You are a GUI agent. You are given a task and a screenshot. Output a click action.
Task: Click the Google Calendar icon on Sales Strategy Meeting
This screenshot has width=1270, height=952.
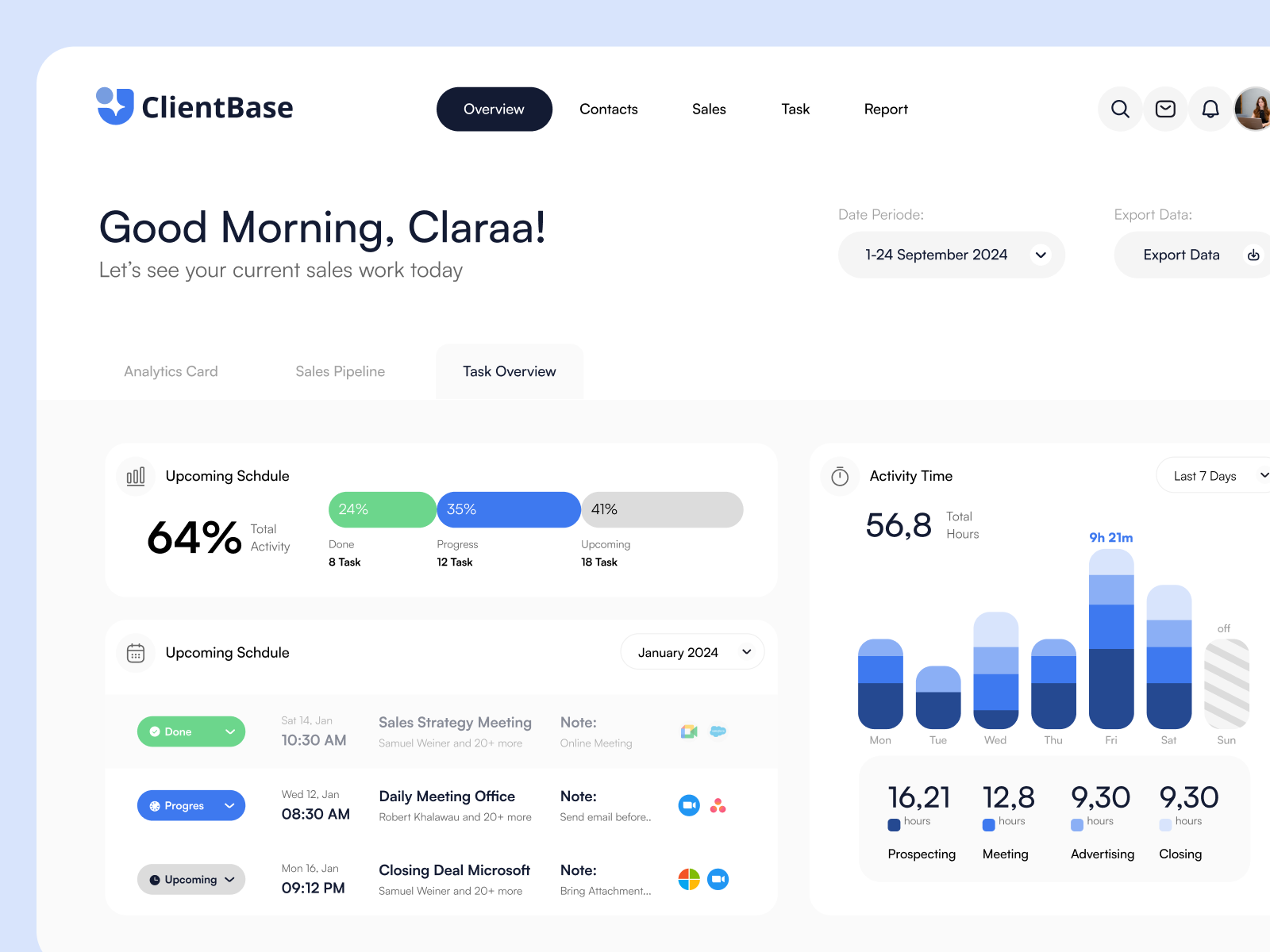click(688, 731)
